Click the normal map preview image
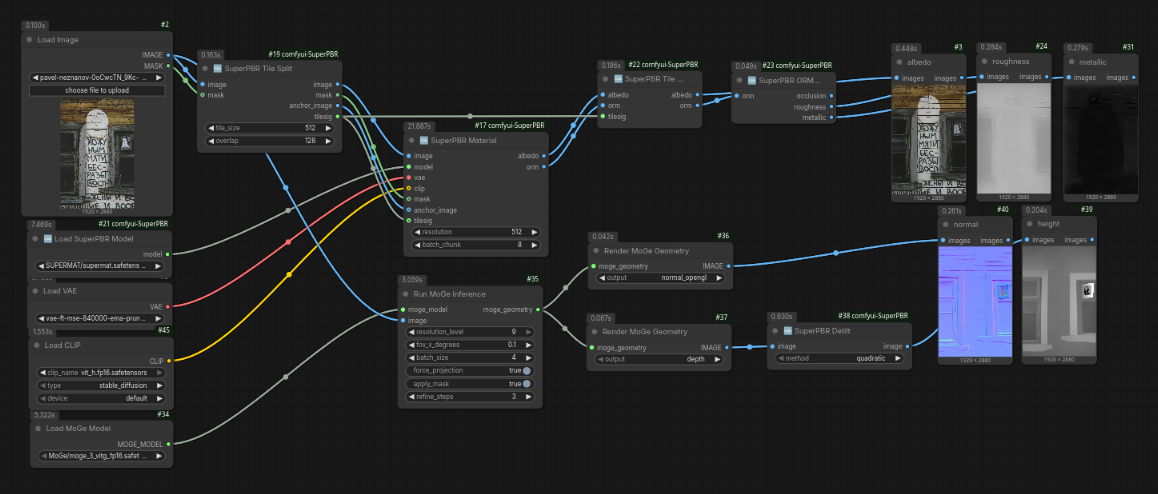 point(975,301)
